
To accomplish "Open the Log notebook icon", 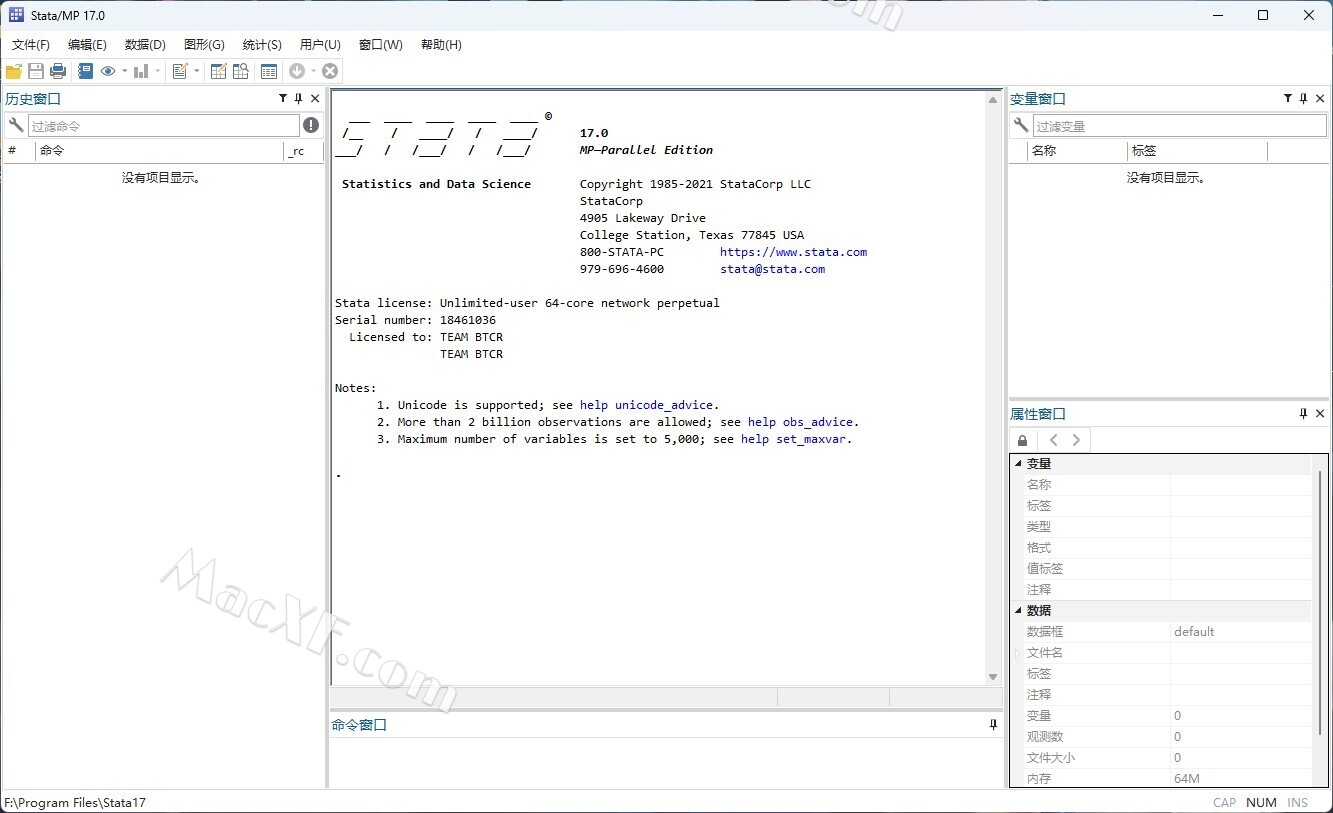I will 85,71.
